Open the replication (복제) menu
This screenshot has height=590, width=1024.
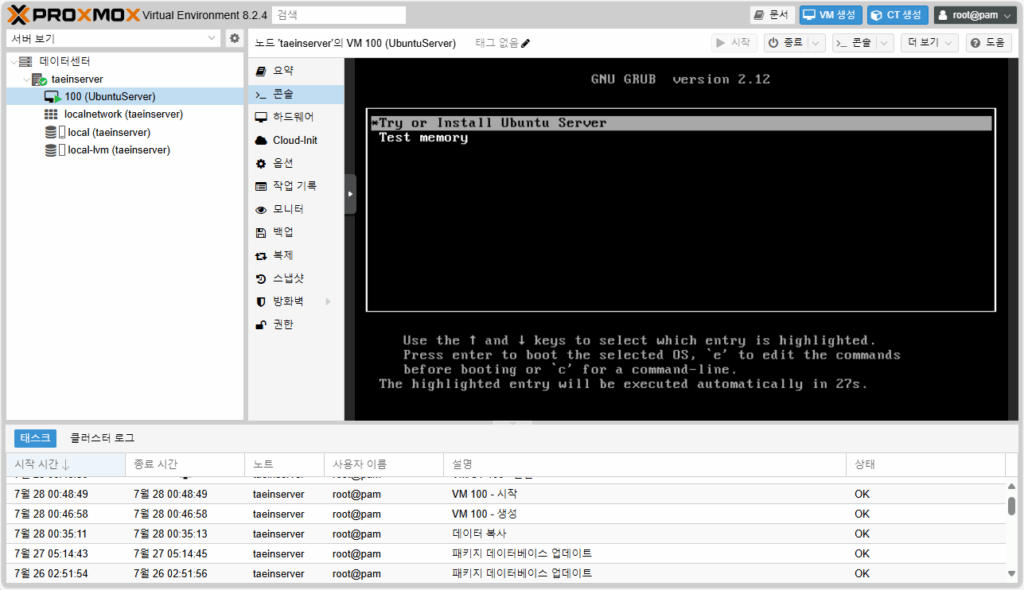[x=296, y=255]
